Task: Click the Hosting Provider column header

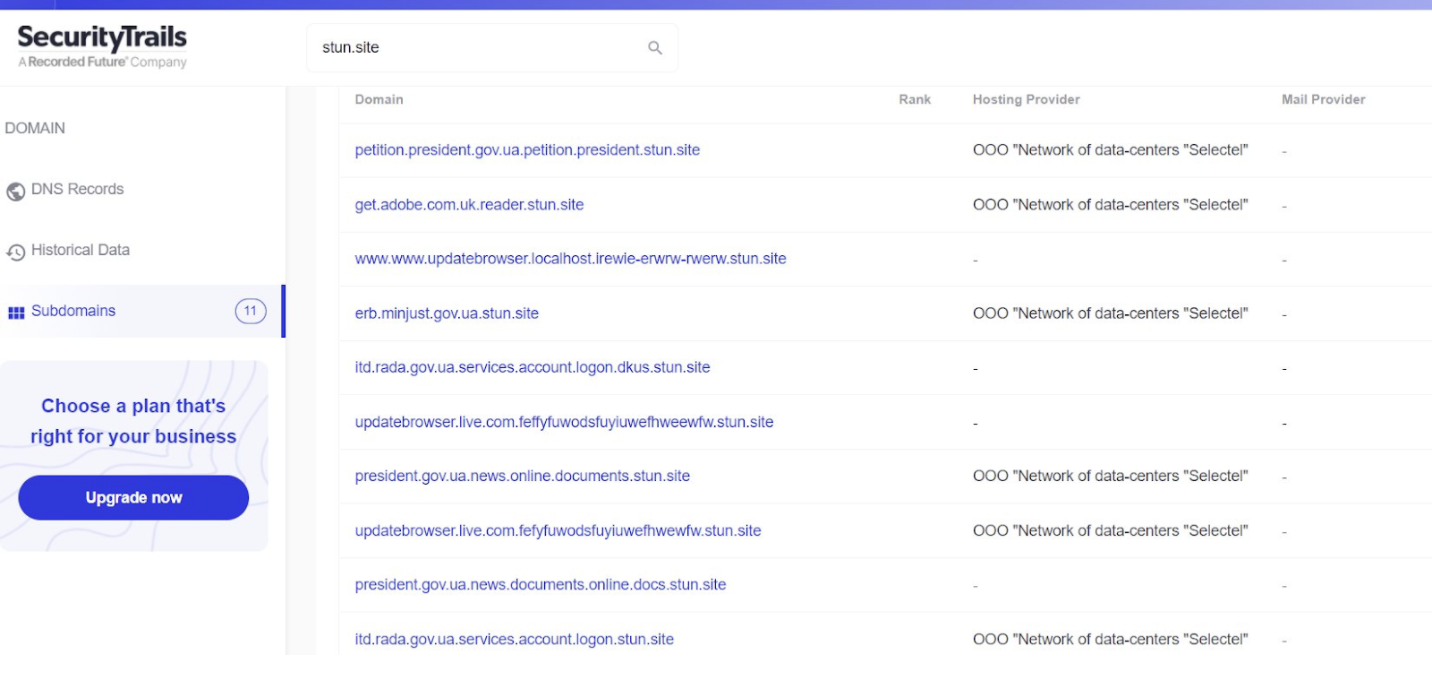Action: pyautogui.click(x=1026, y=99)
